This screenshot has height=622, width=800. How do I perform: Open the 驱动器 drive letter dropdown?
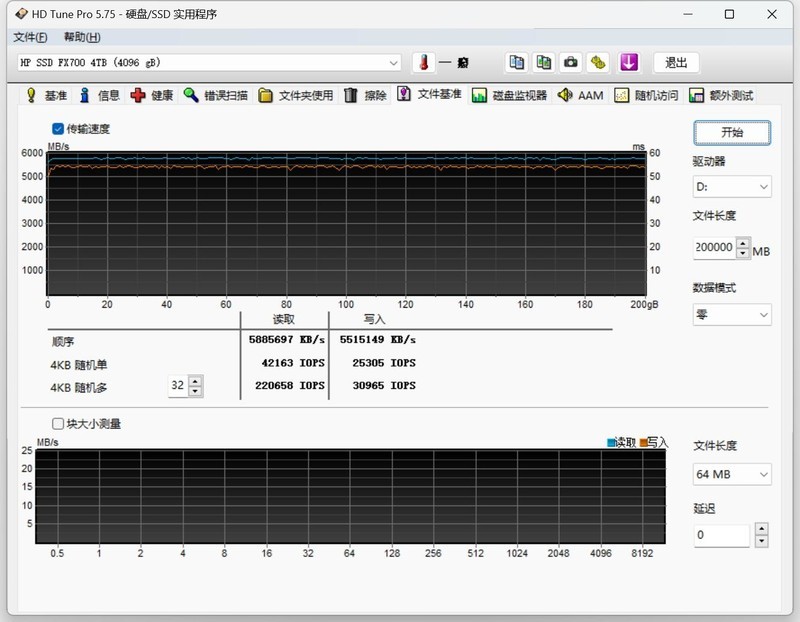pyautogui.click(x=731, y=186)
